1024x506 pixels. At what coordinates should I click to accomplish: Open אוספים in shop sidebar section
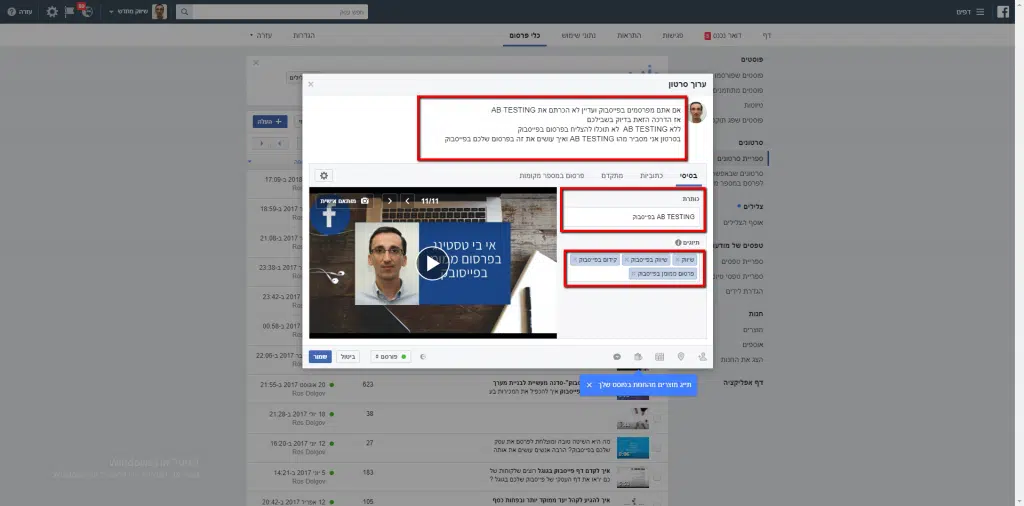[x=753, y=344]
